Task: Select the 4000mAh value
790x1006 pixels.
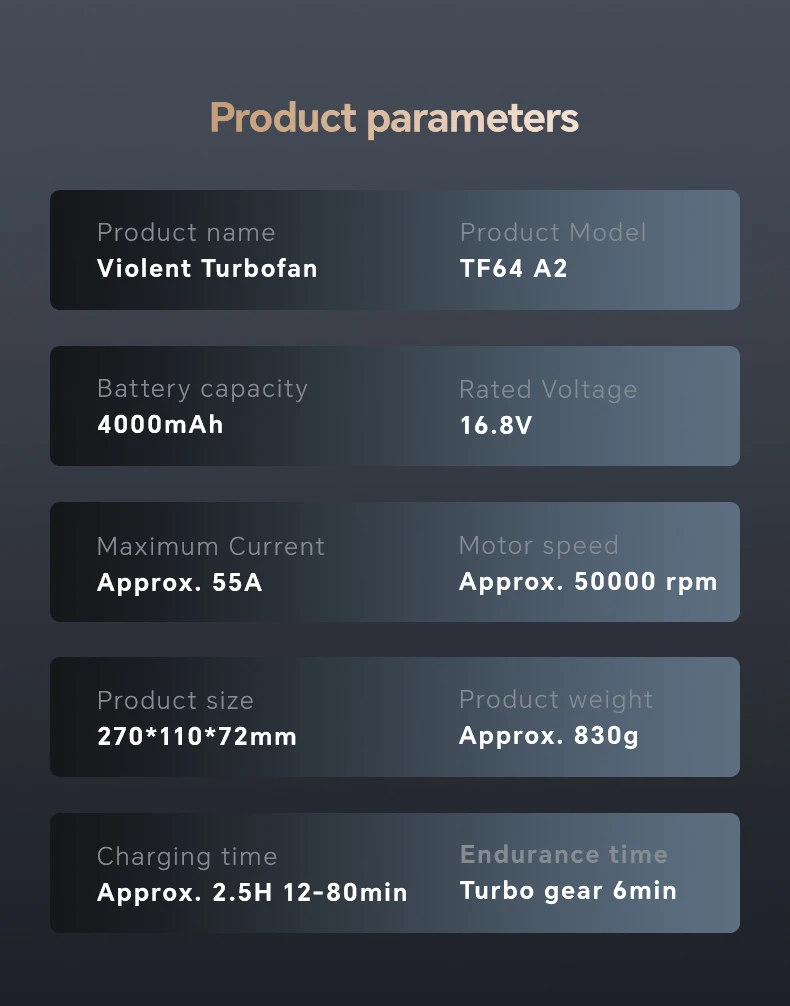Action: pyautogui.click(x=160, y=424)
